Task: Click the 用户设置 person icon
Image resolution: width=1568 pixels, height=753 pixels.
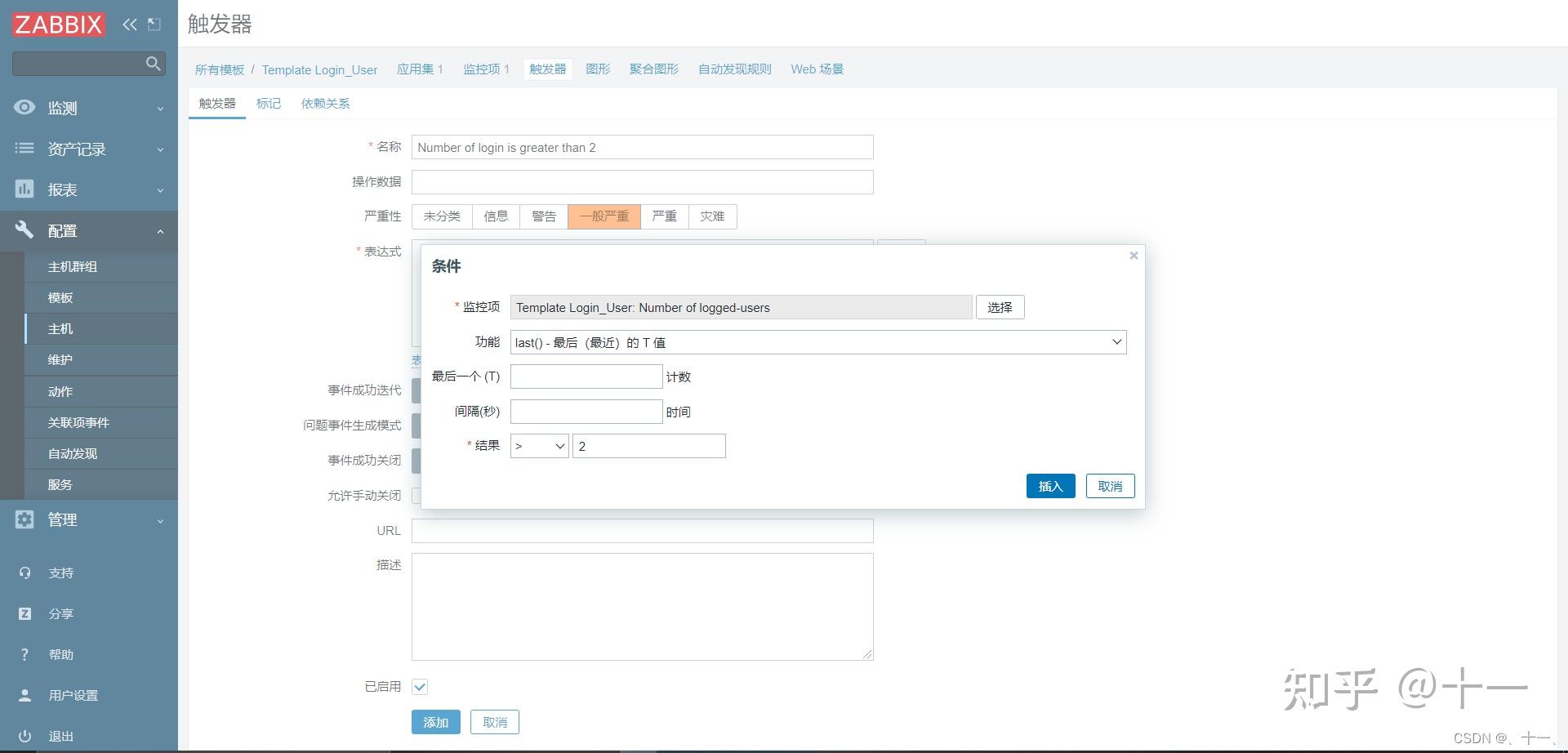Action: [x=24, y=695]
